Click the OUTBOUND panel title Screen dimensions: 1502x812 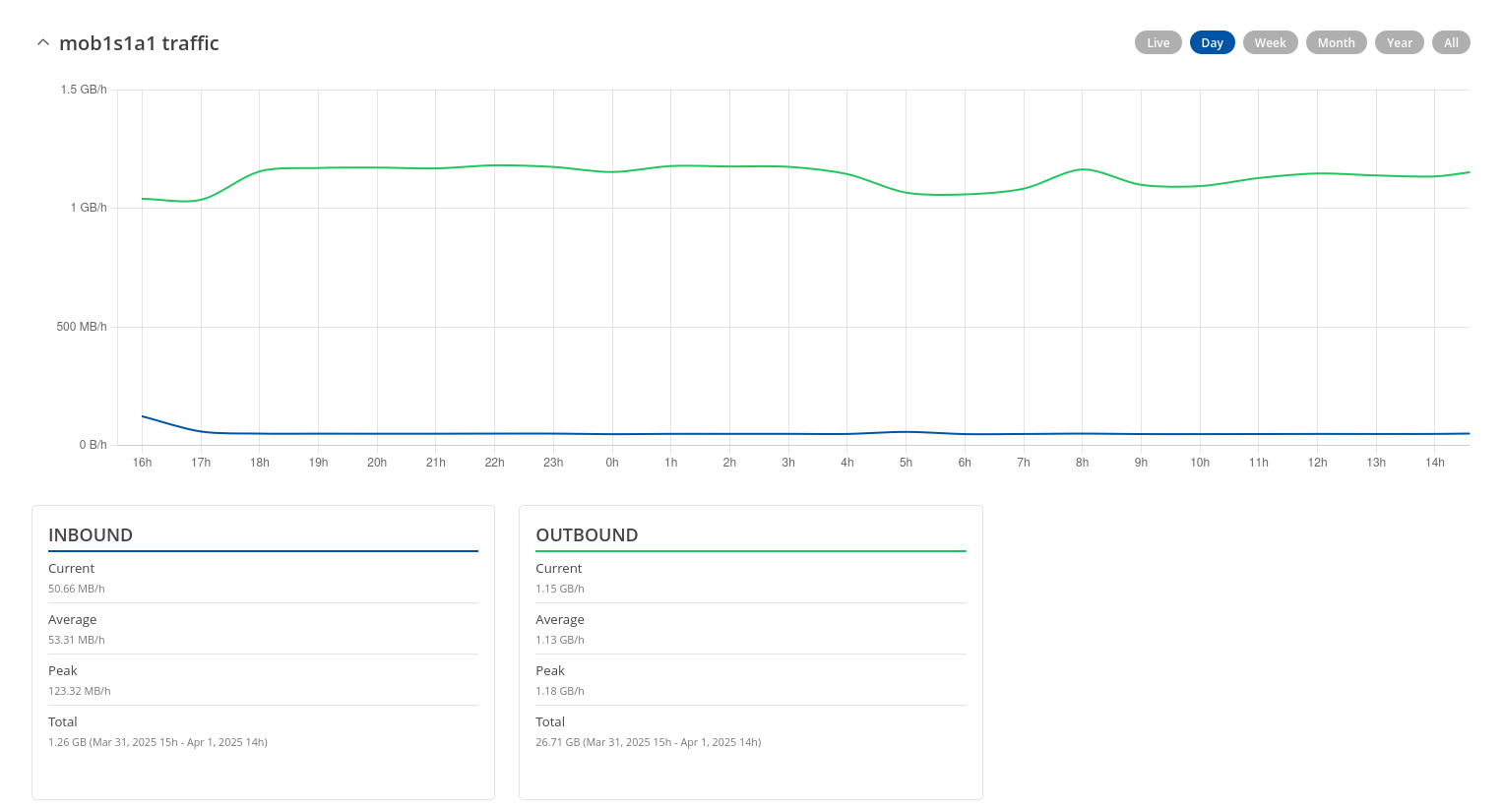587,535
